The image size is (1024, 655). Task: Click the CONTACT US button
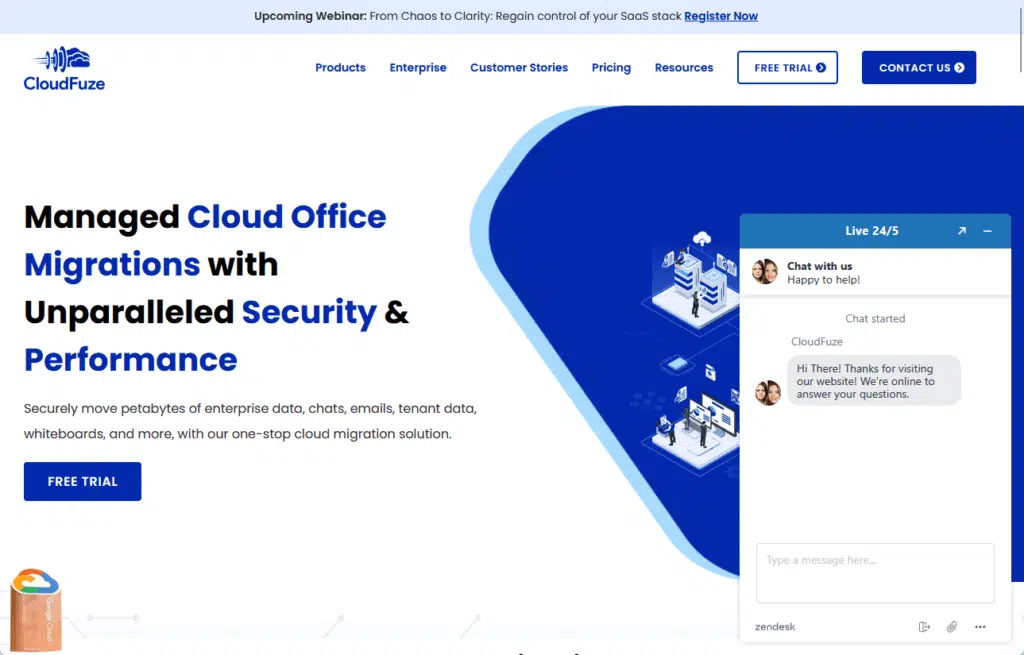tap(919, 67)
